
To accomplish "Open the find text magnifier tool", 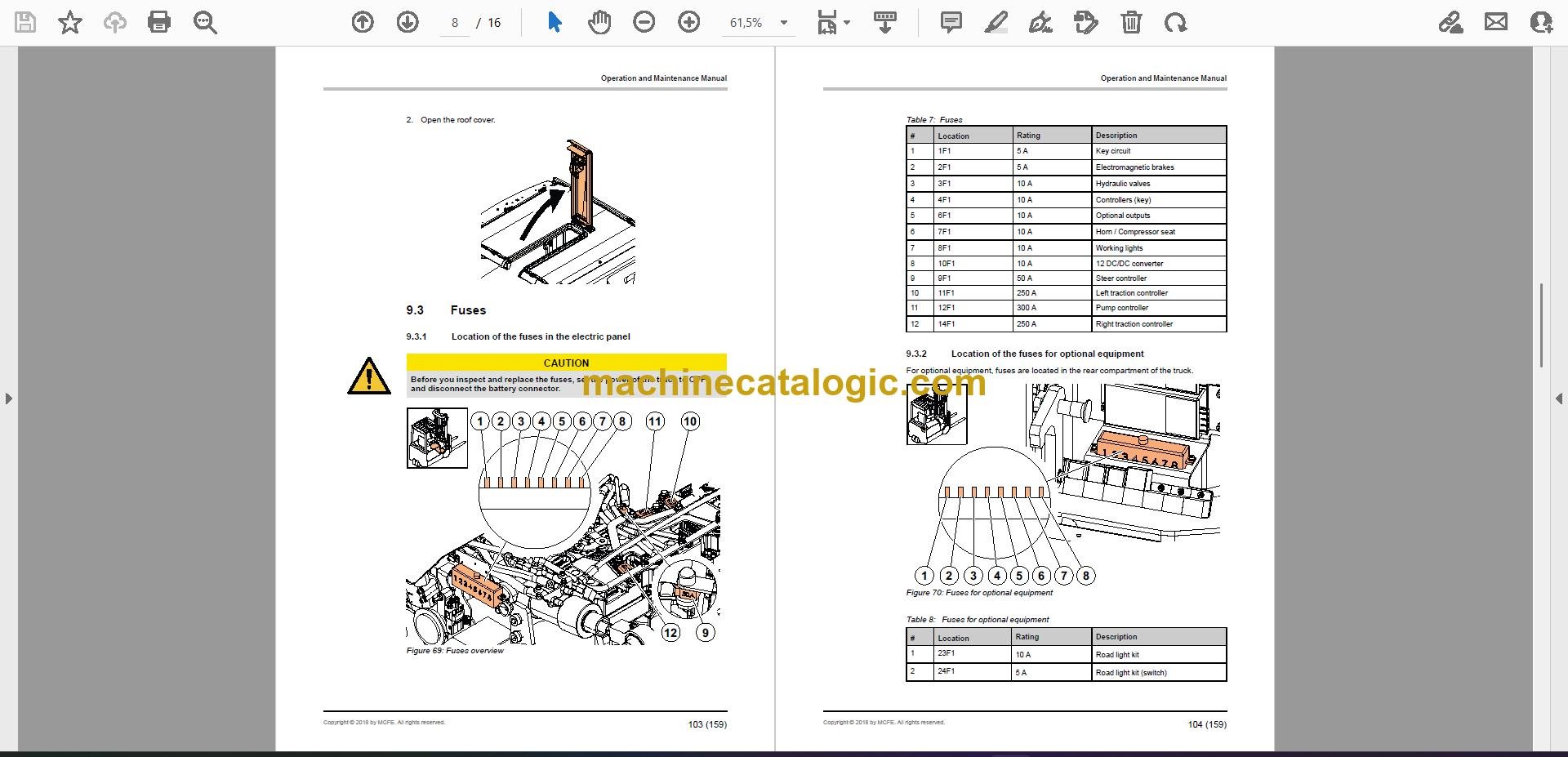I will point(205,23).
